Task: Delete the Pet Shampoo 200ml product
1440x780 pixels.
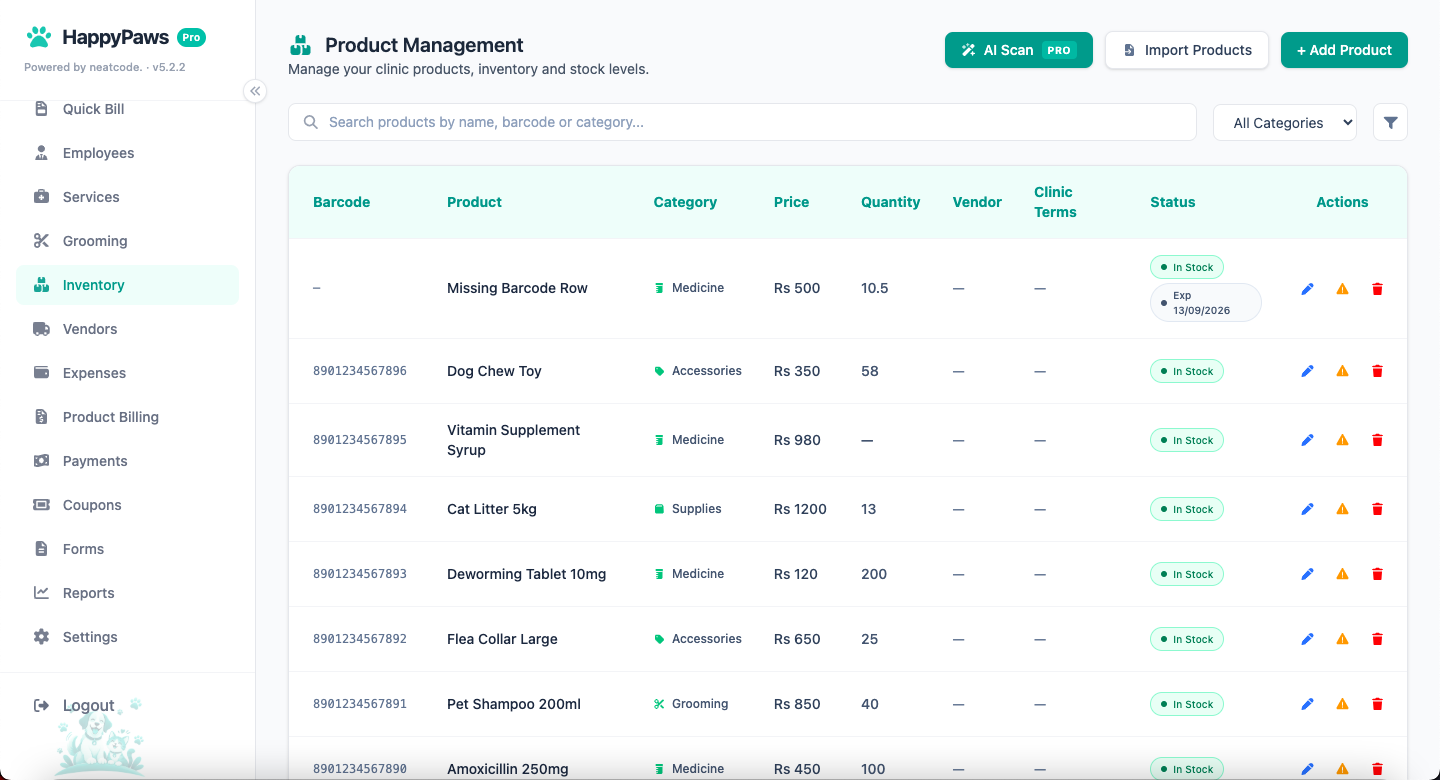Action: coord(1377,704)
